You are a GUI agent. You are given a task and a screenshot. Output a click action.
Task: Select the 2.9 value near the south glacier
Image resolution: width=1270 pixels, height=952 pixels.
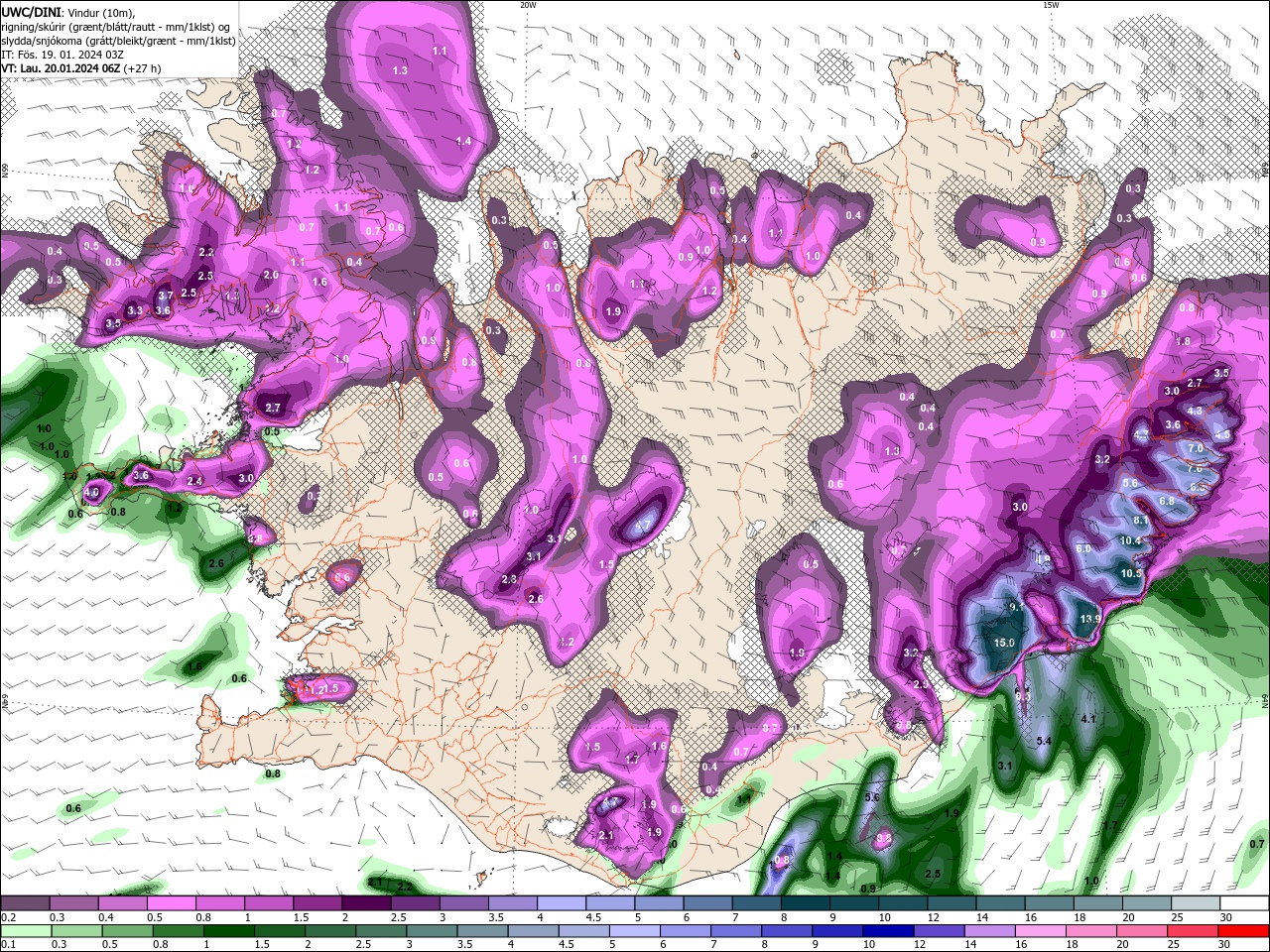tap(921, 684)
